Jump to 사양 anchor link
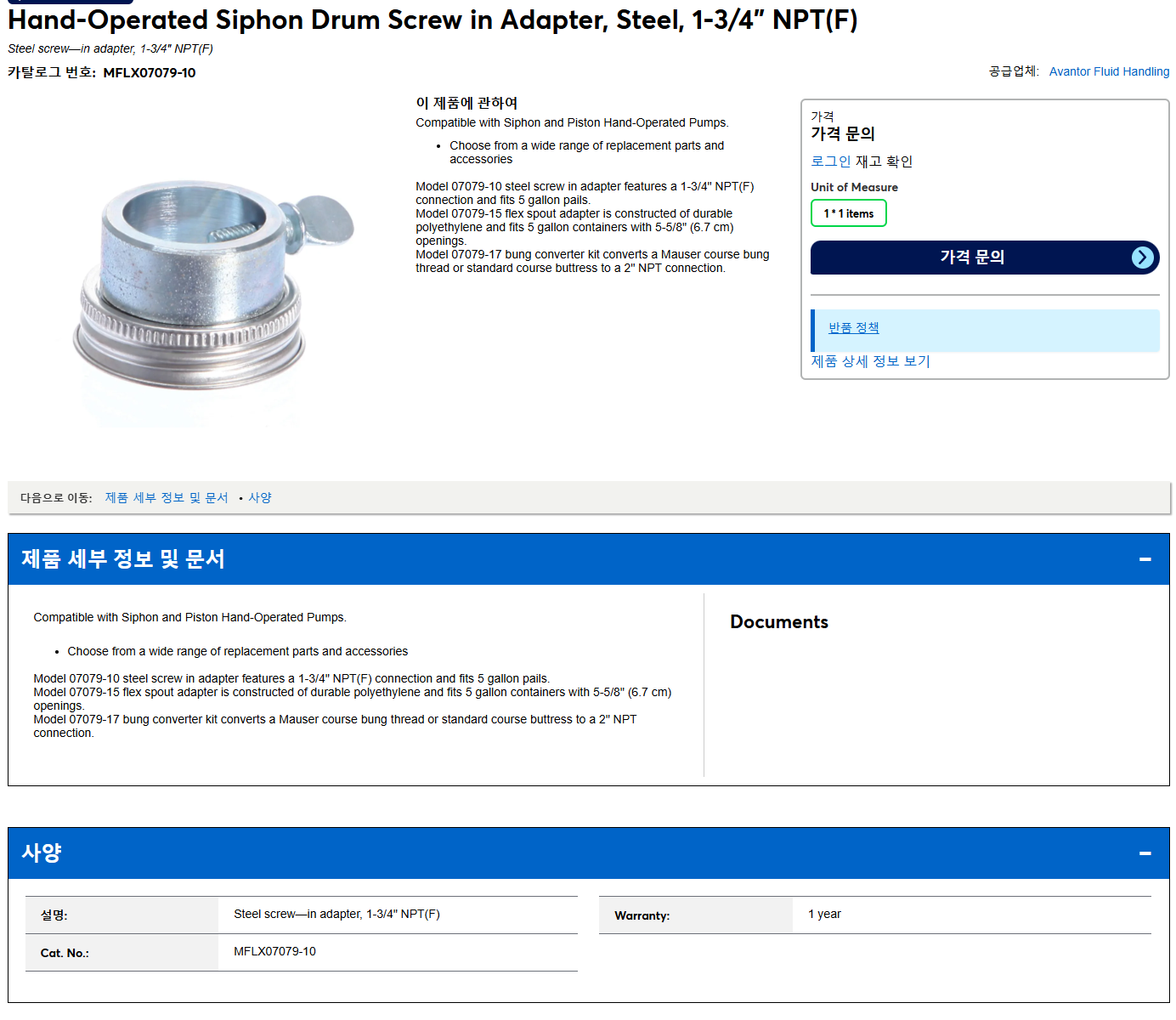 coord(260,498)
